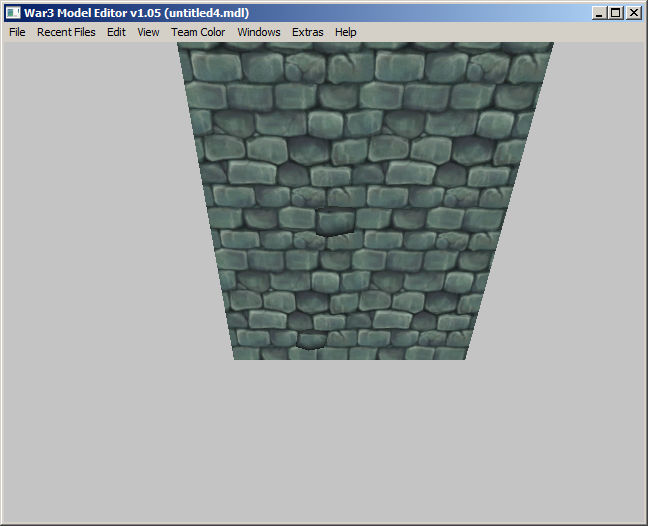The width and height of the screenshot is (648, 526).
Task: Open the View menu
Action: (x=148, y=32)
